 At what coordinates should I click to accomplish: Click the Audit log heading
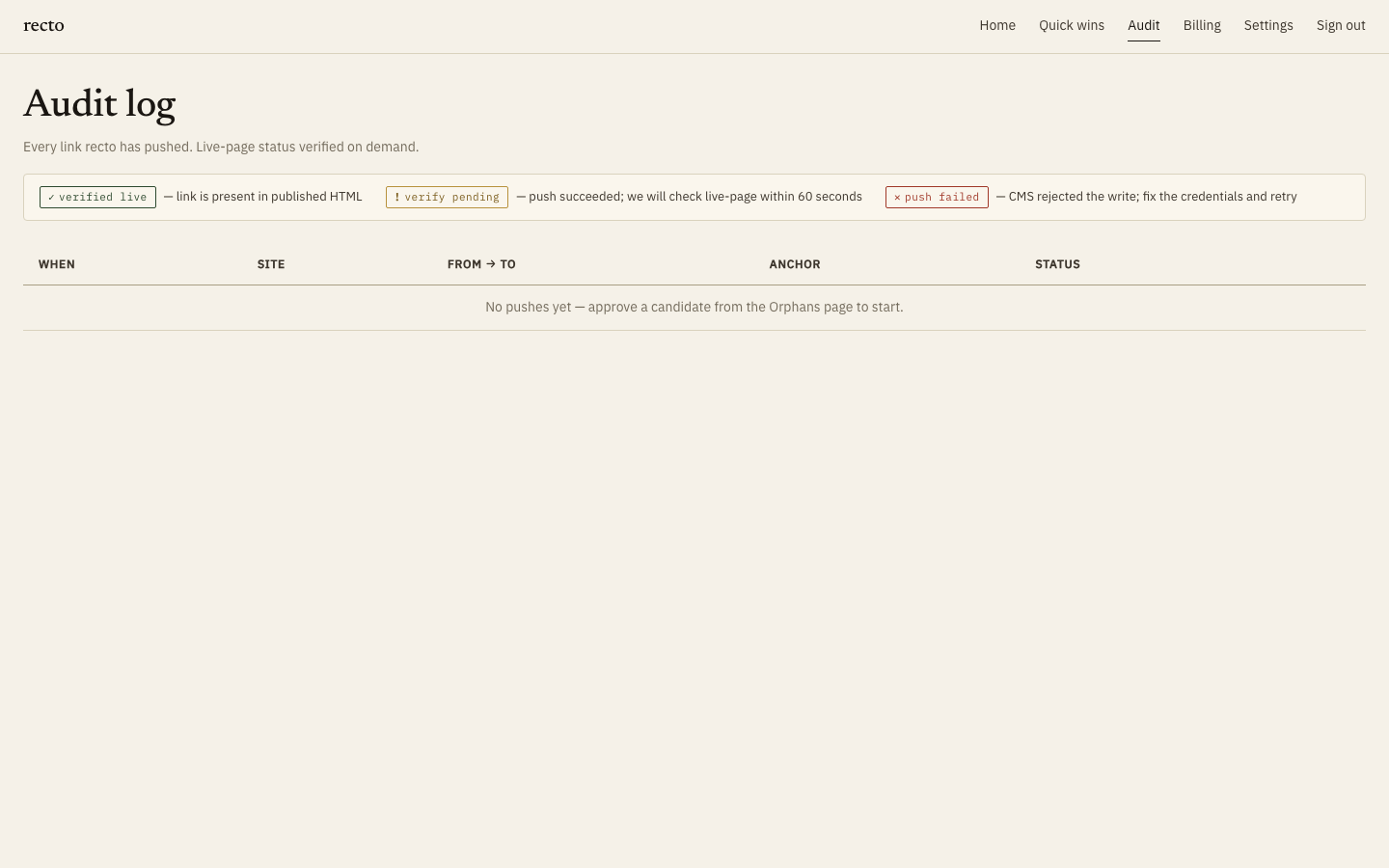(x=99, y=105)
